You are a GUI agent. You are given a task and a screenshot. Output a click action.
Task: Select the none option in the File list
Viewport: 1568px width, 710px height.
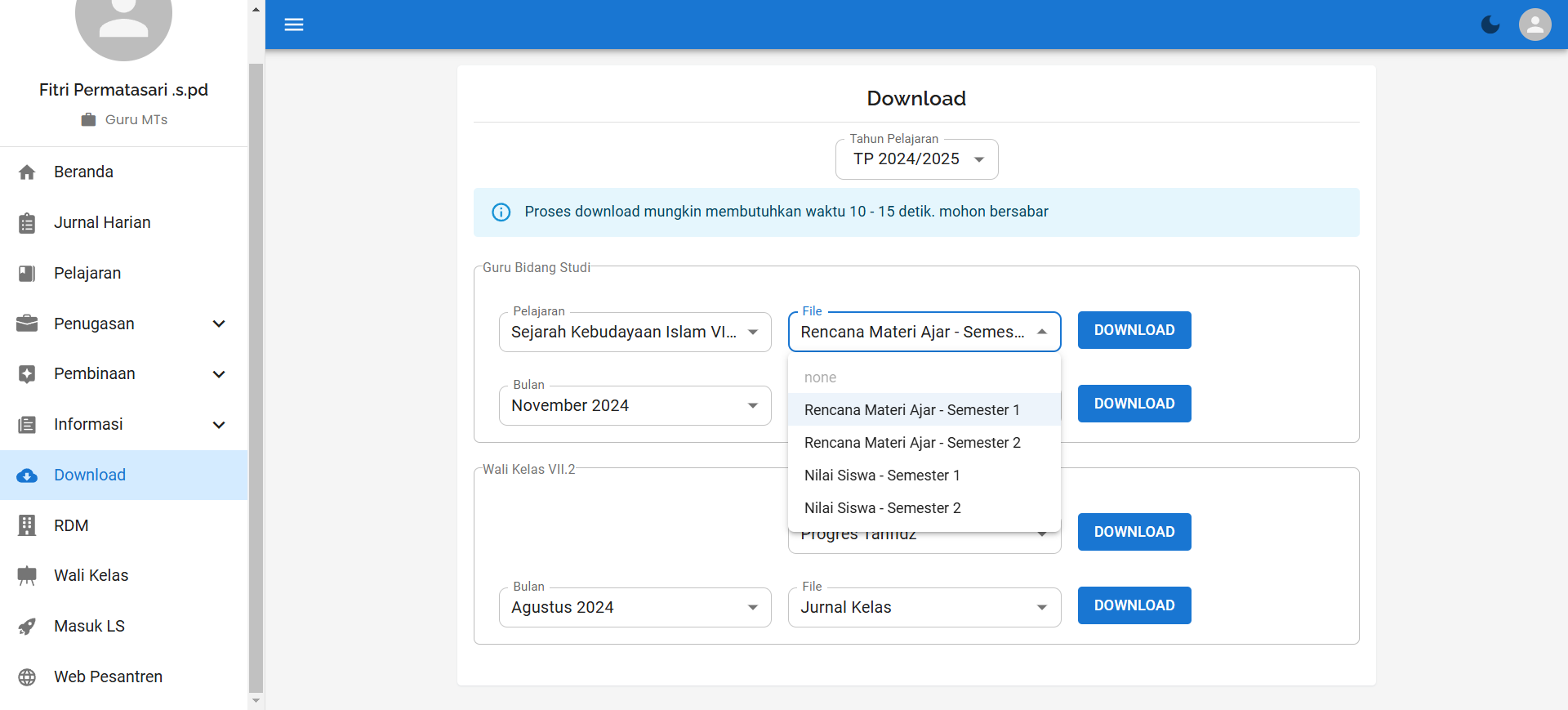point(924,377)
